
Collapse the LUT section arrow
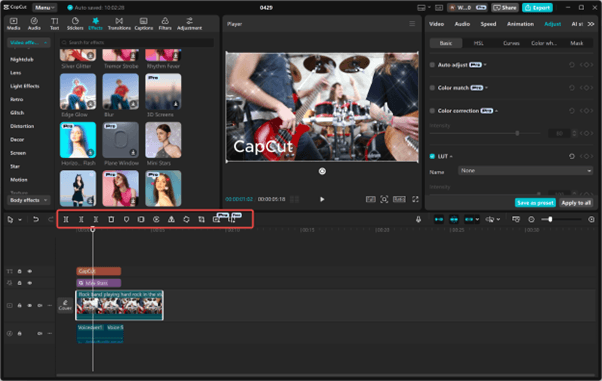coord(451,156)
